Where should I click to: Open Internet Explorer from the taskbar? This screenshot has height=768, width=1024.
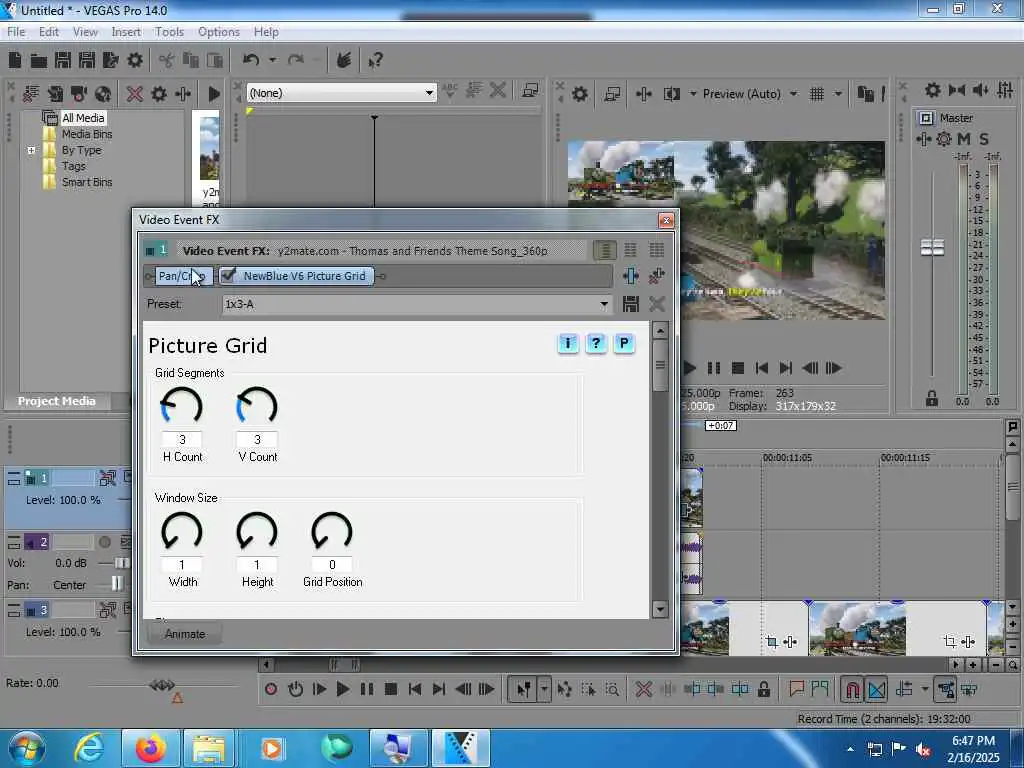[89, 748]
